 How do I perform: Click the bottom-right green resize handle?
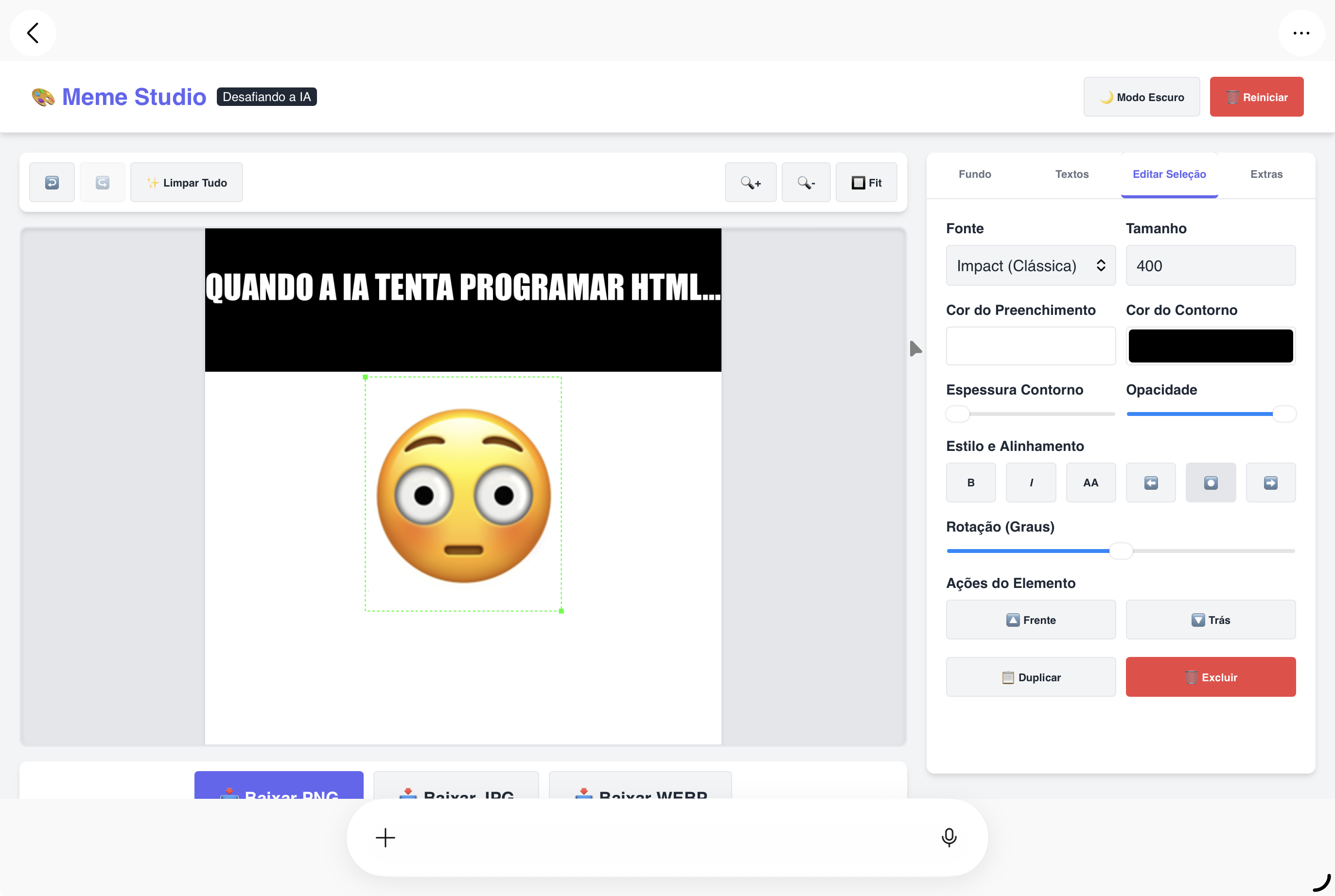point(562,611)
